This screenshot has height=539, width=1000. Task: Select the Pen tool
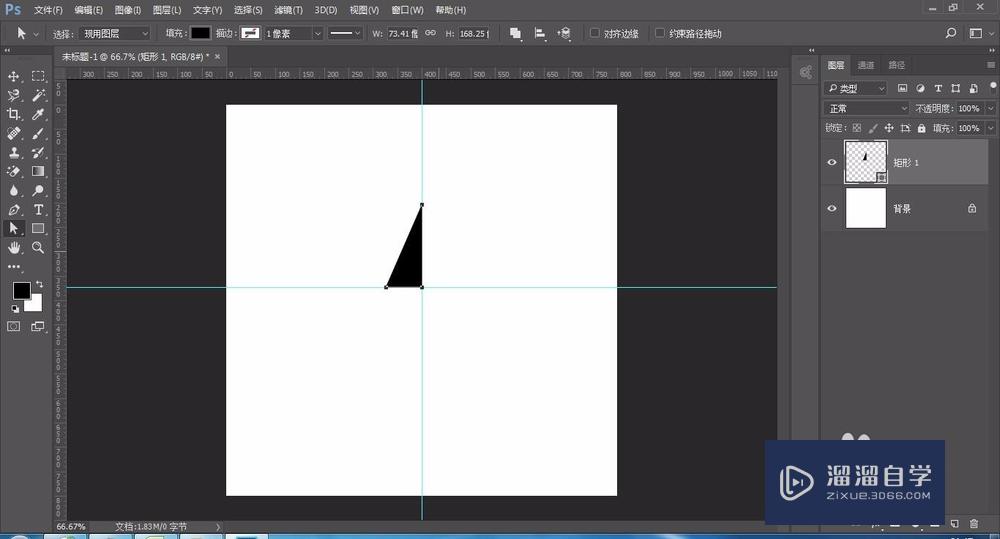14,210
